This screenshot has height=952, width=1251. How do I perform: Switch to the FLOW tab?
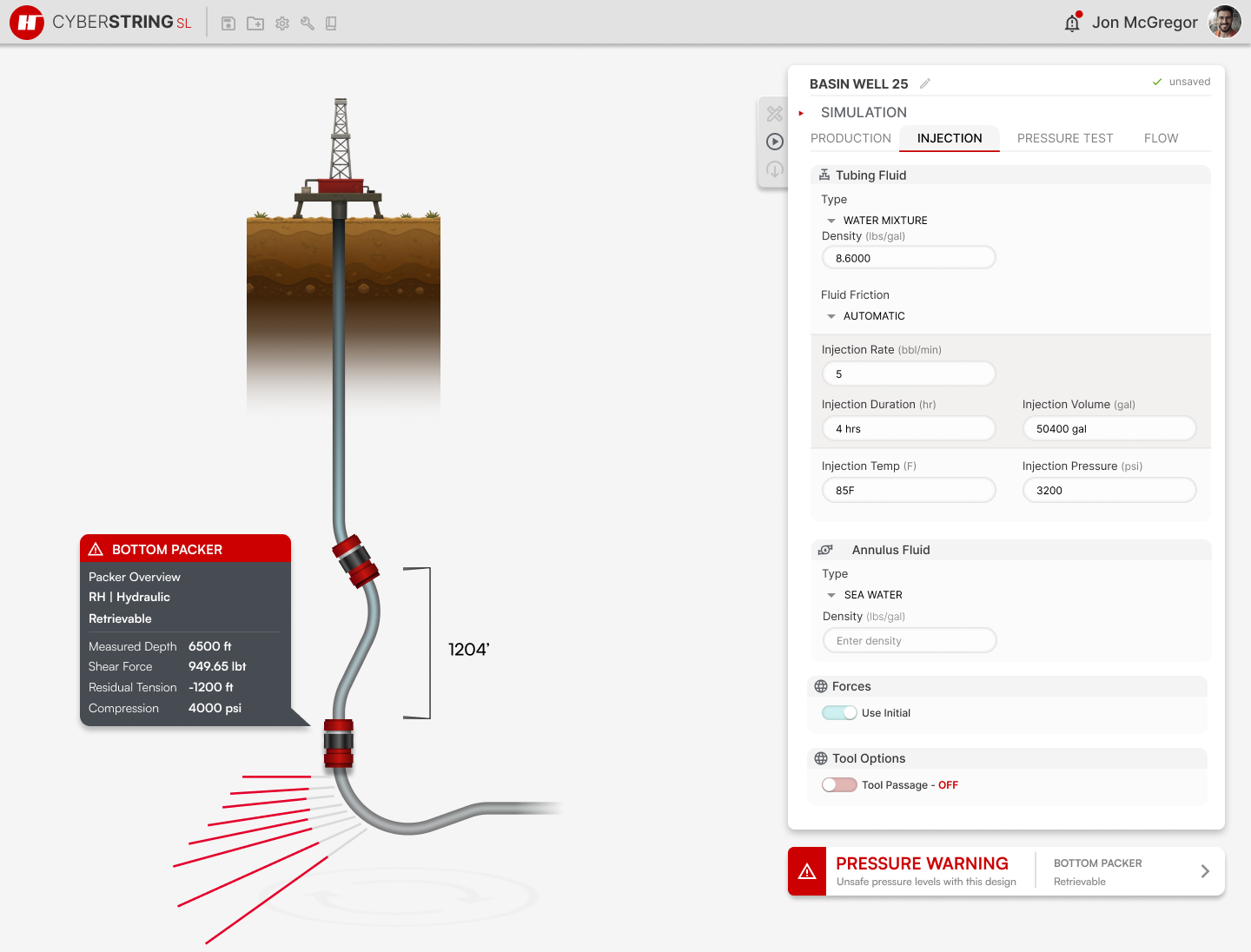[1161, 138]
